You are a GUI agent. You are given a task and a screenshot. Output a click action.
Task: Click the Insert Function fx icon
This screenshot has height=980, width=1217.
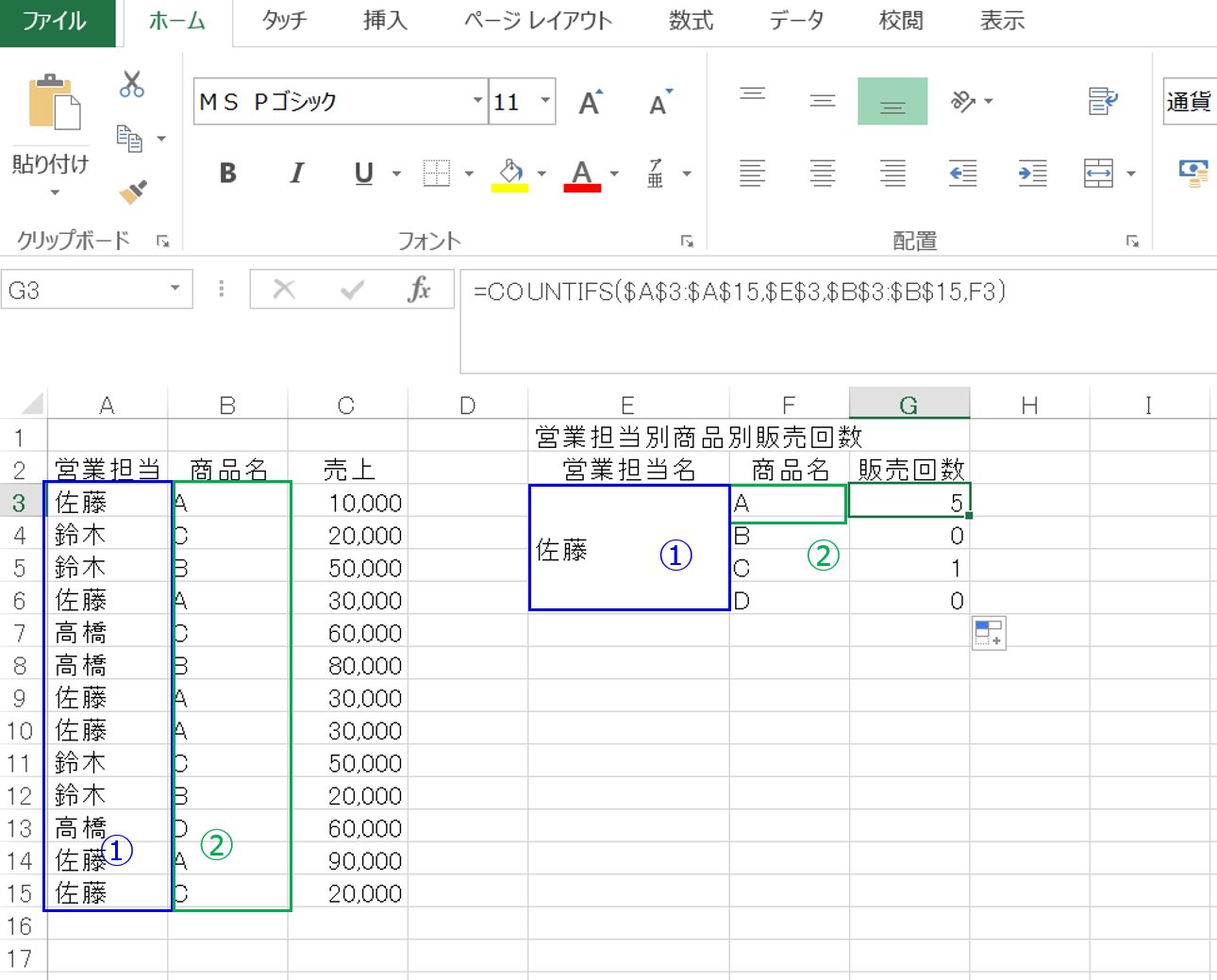[419, 290]
